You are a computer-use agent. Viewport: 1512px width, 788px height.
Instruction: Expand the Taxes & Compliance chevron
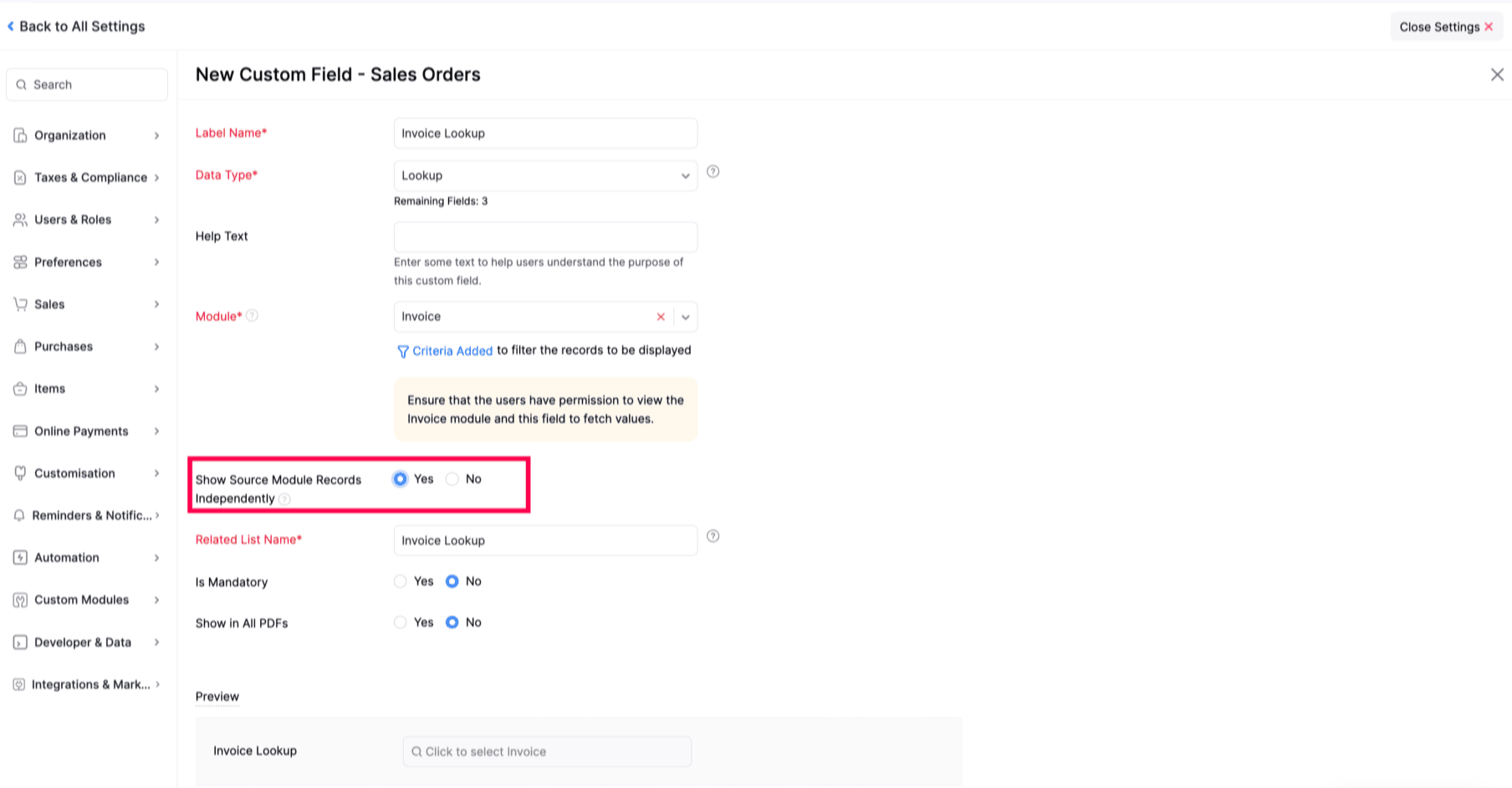point(156,177)
